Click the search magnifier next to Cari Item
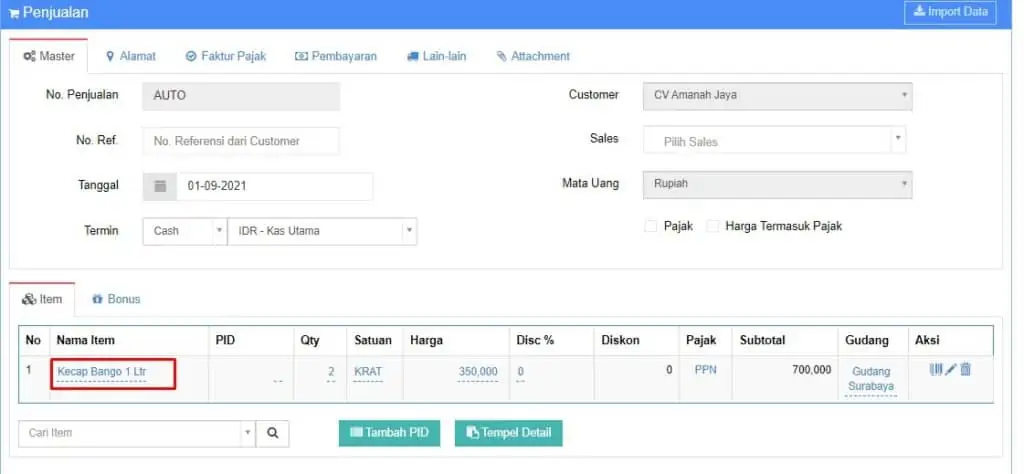Image resolution: width=1024 pixels, height=474 pixels. [x=273, y=433]
